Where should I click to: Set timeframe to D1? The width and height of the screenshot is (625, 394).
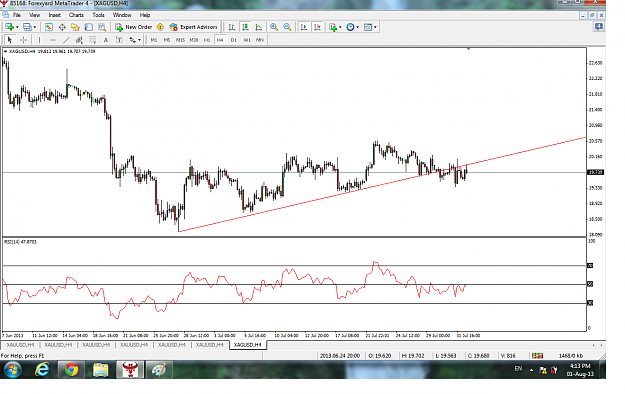pyautogui.click(x=234, y=40)
